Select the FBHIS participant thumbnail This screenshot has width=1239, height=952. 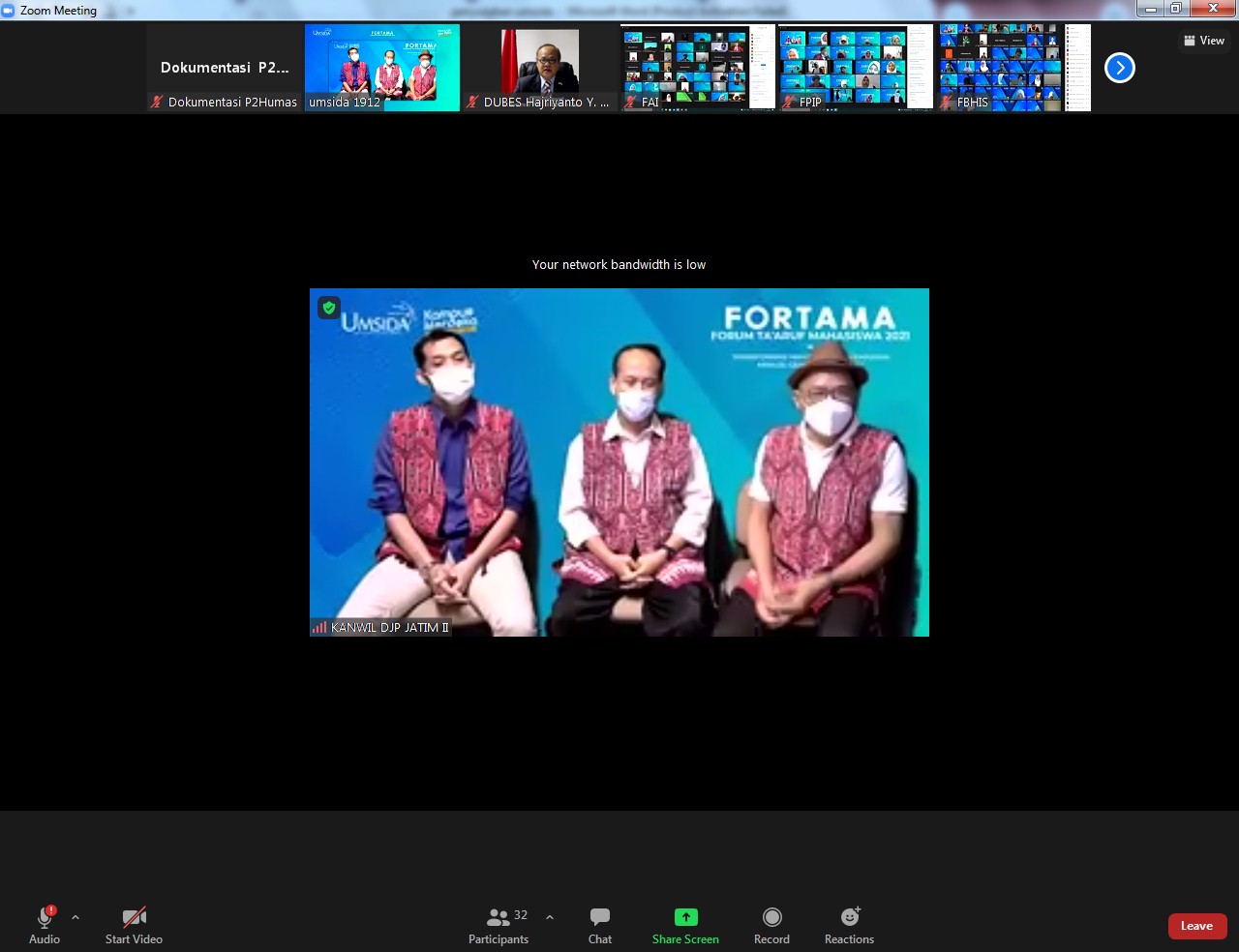click(1012, 66)
